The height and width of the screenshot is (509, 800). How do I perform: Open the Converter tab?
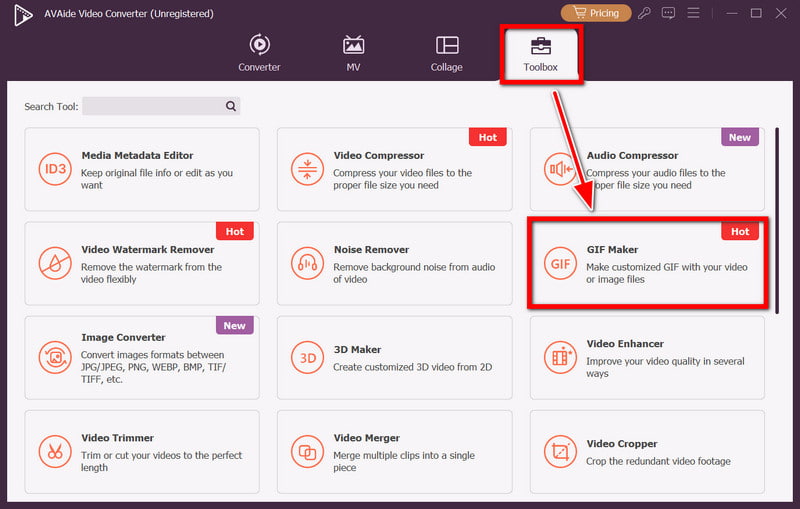(x=259, y=53)
